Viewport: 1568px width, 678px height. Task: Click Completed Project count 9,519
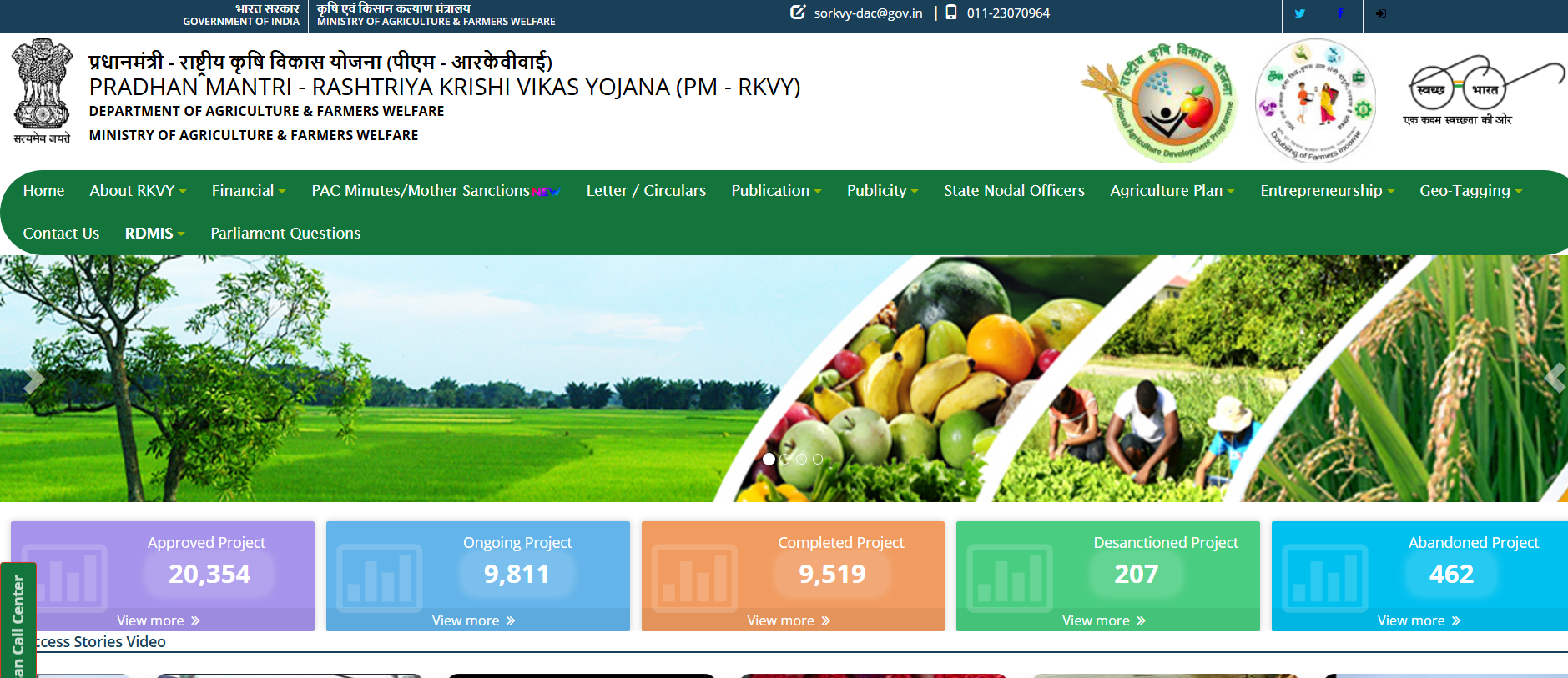(x=832, y=574)
